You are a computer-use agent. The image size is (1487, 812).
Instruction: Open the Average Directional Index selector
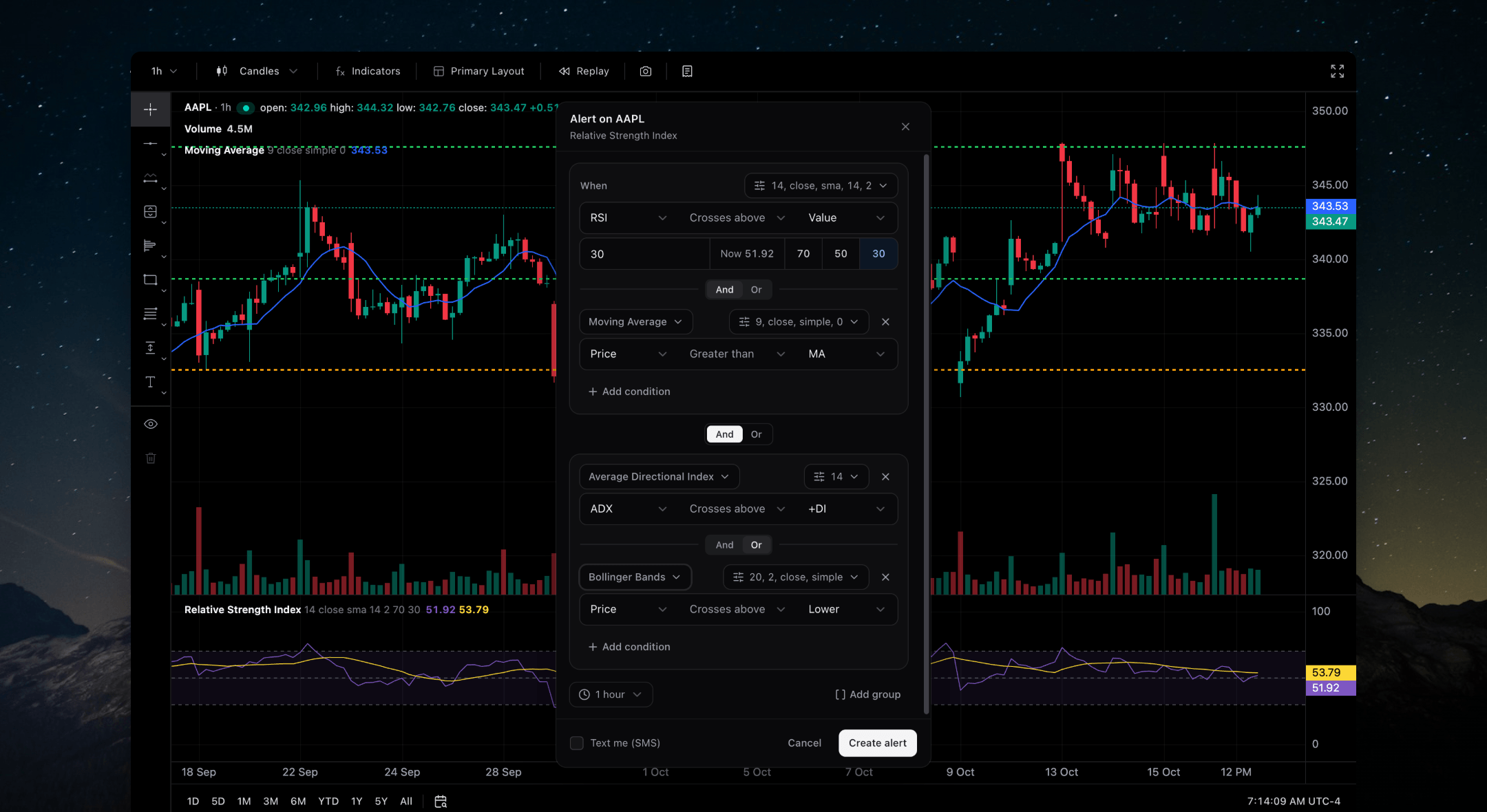(x=659, y=477)
